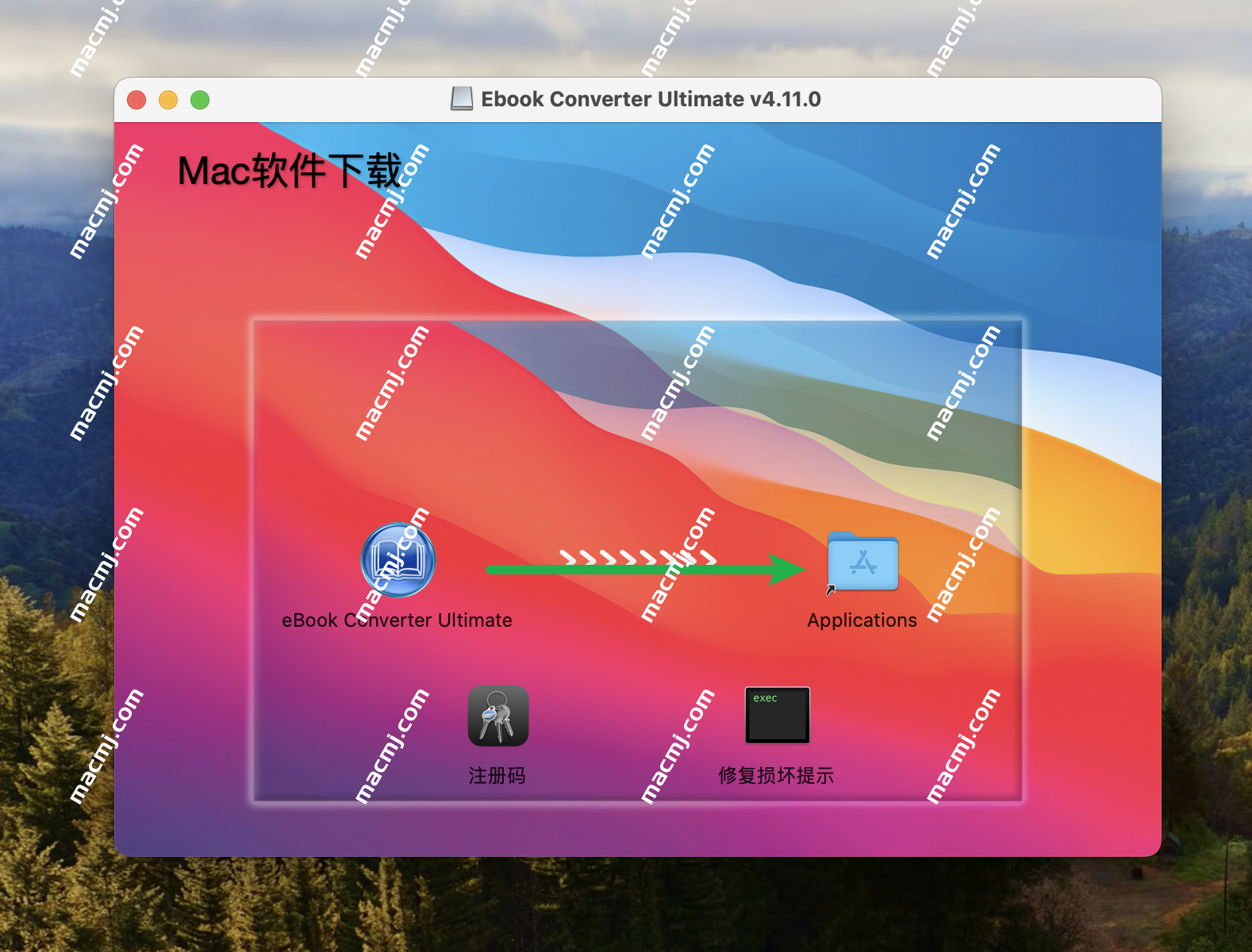Zoom window with the green button

tap(200, 100)
